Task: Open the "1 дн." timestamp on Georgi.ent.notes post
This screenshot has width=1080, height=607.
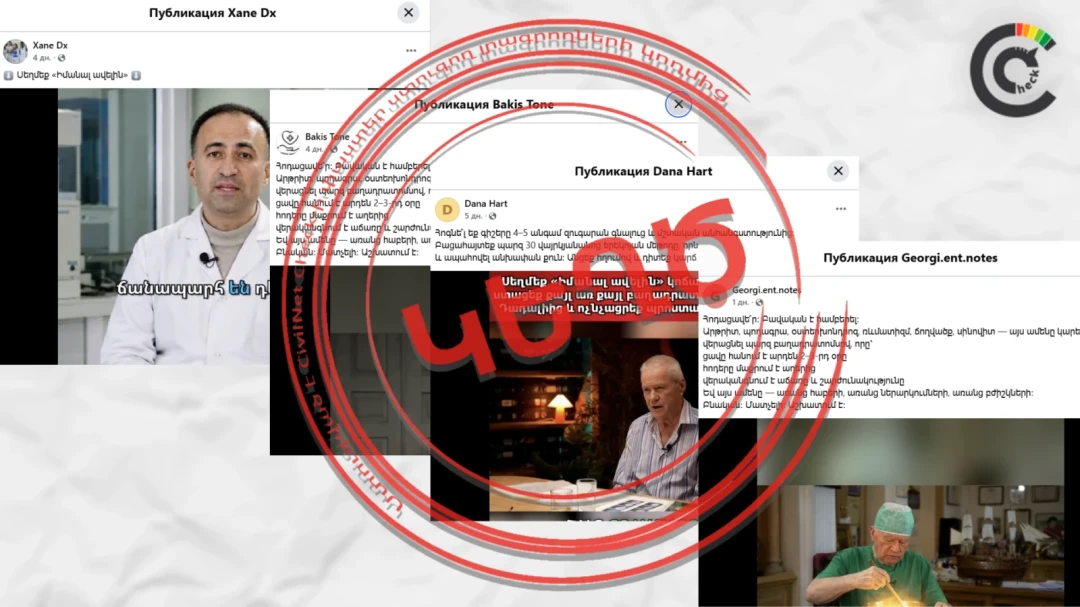Action: click(740, 302)
